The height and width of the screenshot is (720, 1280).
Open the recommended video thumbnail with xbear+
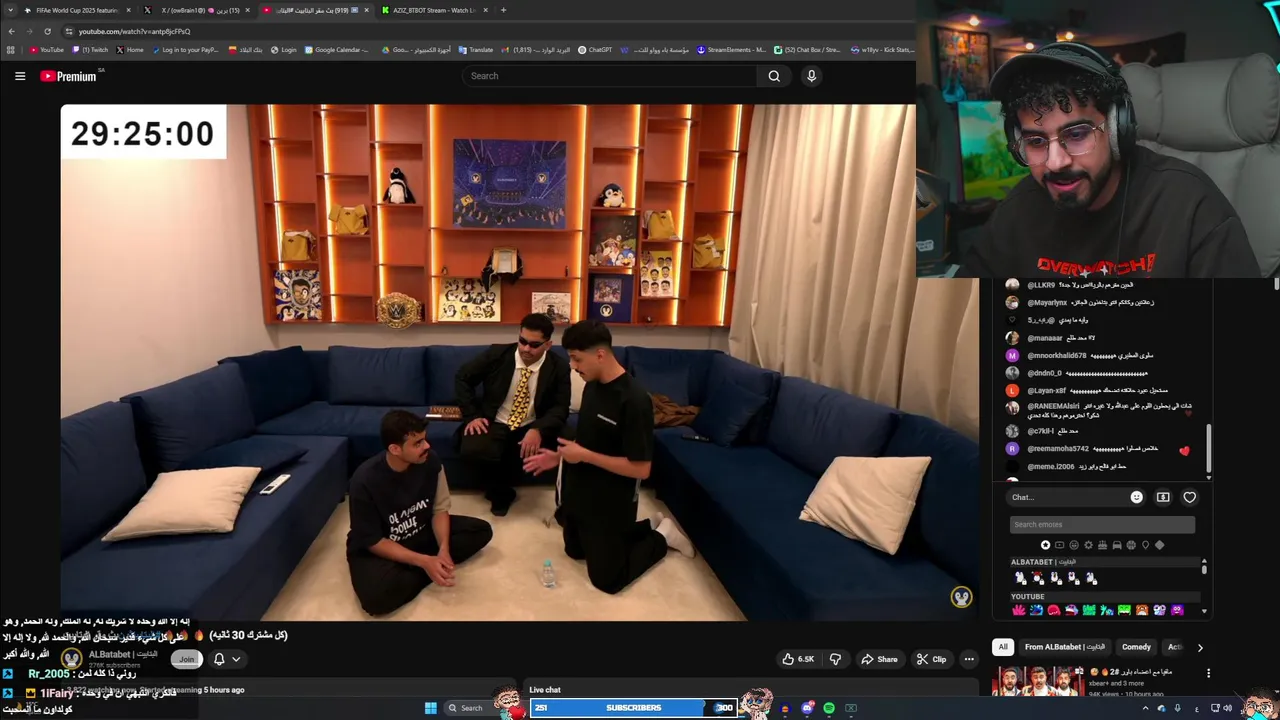pos(1038,681)
